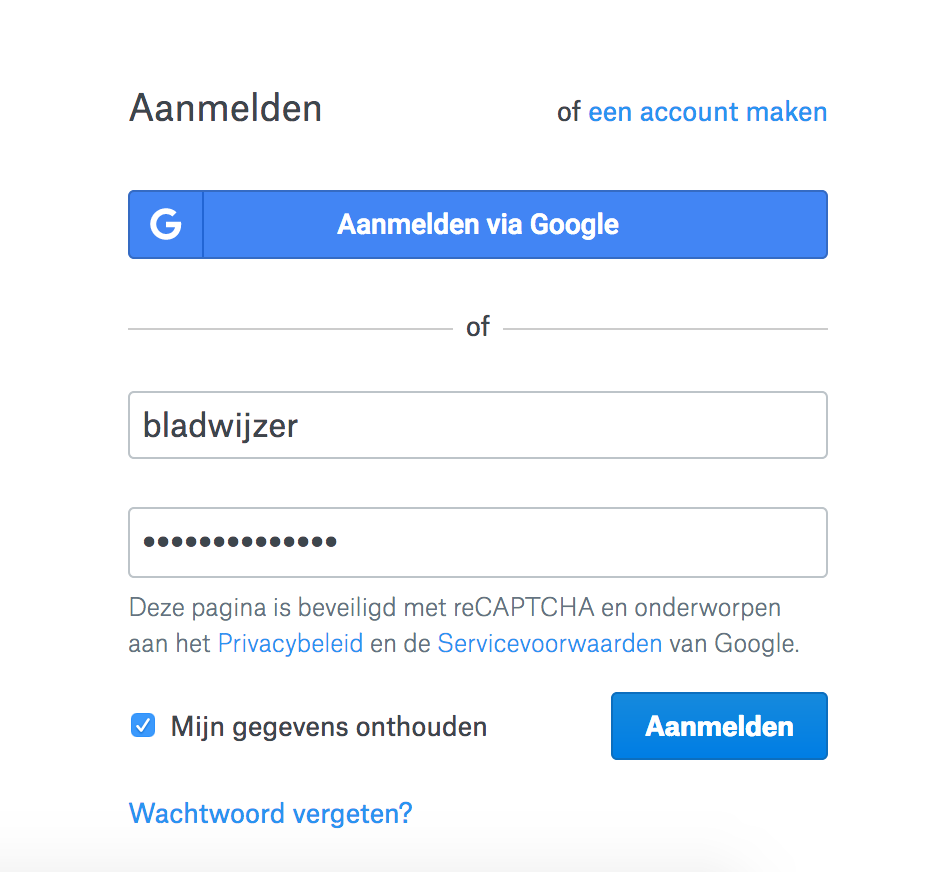Click the "en de" text between policy links
The height and width of the screenshot is (872, 926).
pos(400,643)
